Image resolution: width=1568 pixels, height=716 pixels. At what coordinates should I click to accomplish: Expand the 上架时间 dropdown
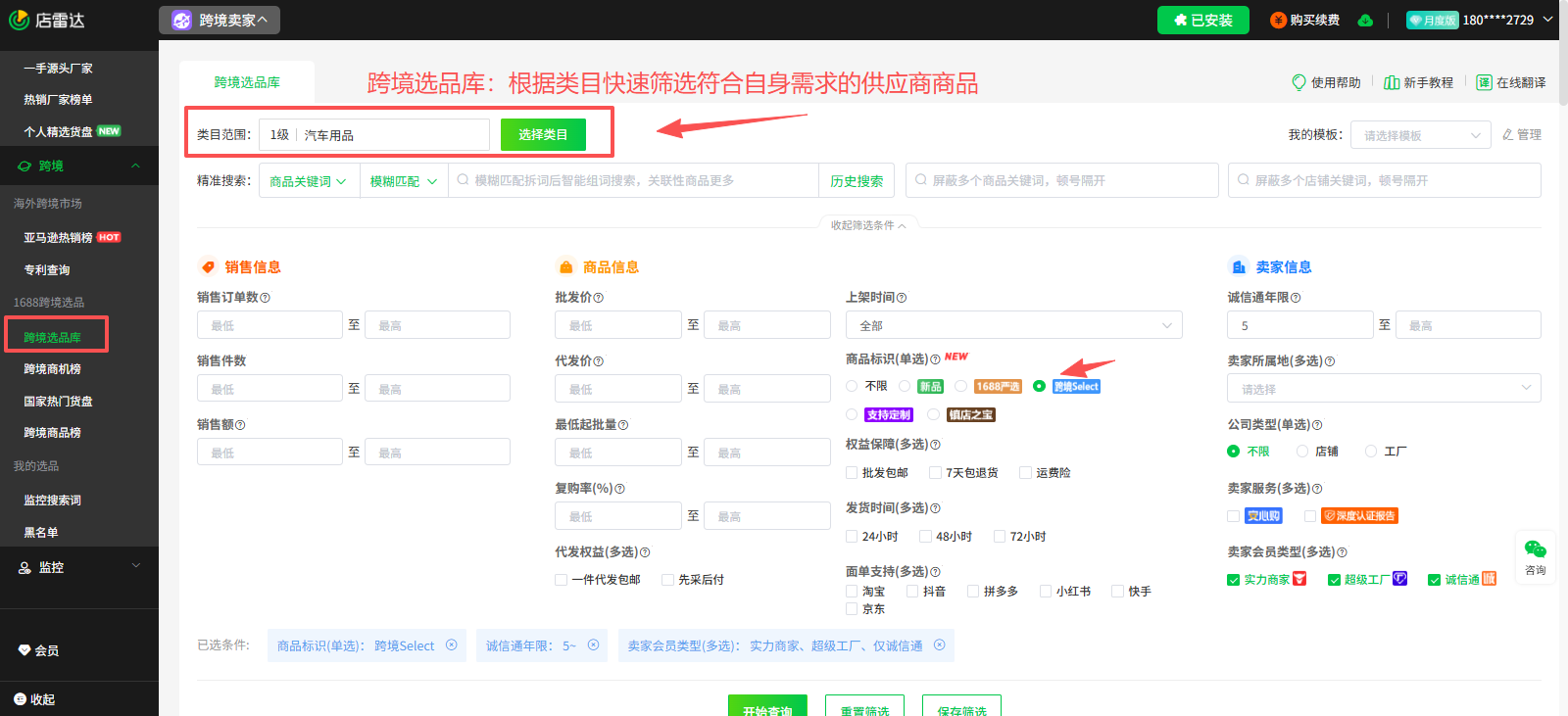pyautogui.click(x=1013, y=325)
